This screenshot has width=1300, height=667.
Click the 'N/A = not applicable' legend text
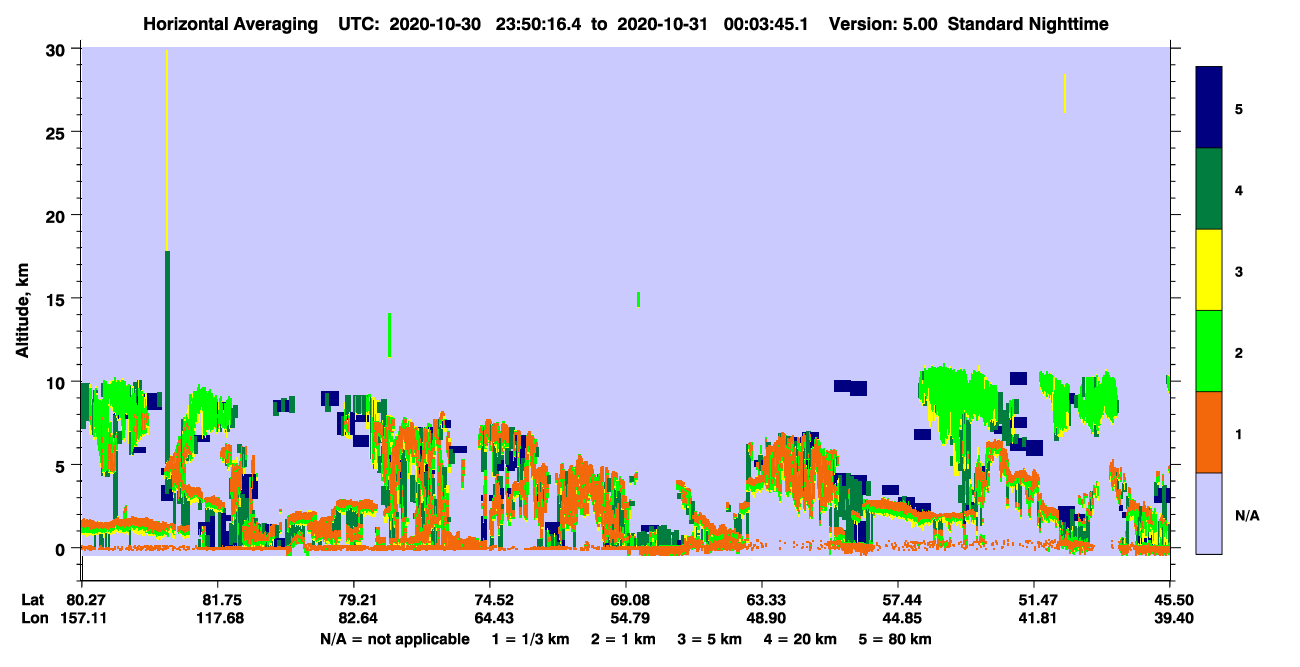coord(394,639)
